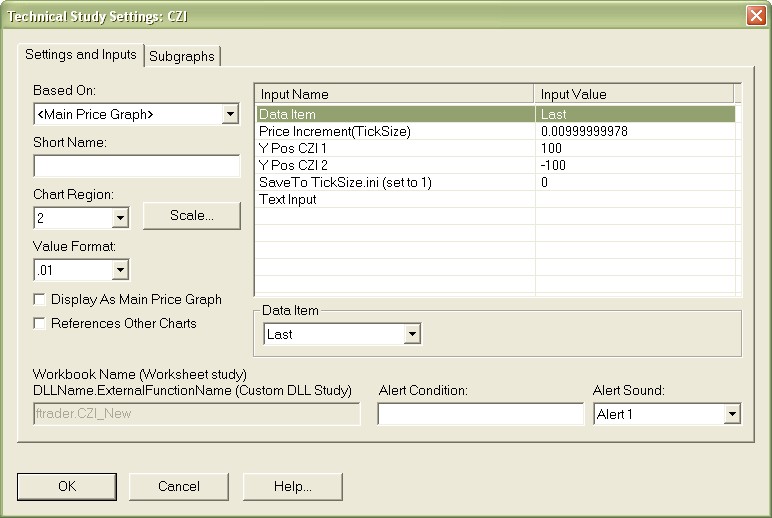
Task: Close the Technical Study Settings dialog
Action: [755, 15]
